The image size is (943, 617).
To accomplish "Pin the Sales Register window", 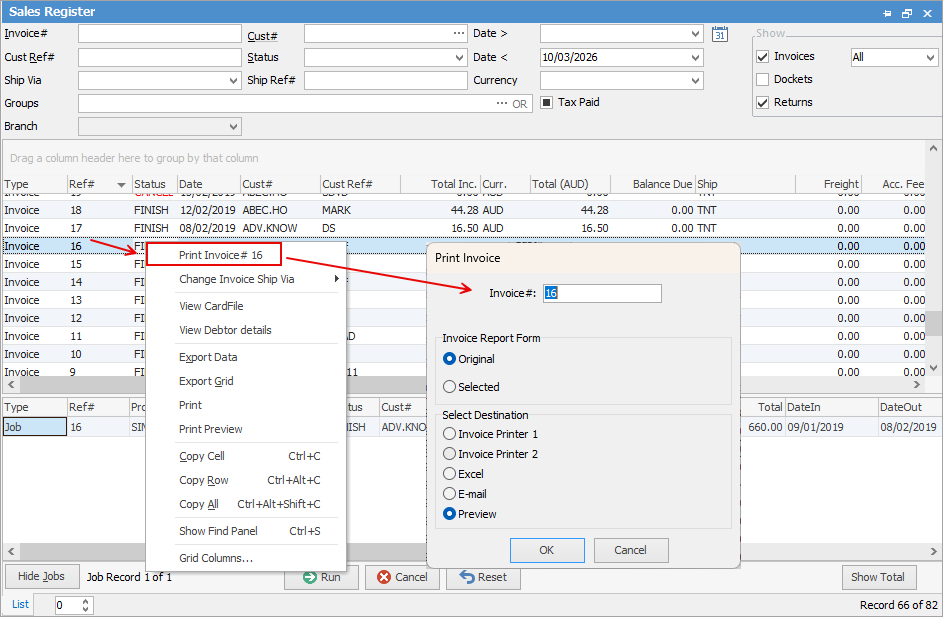I will coord(887,13).
